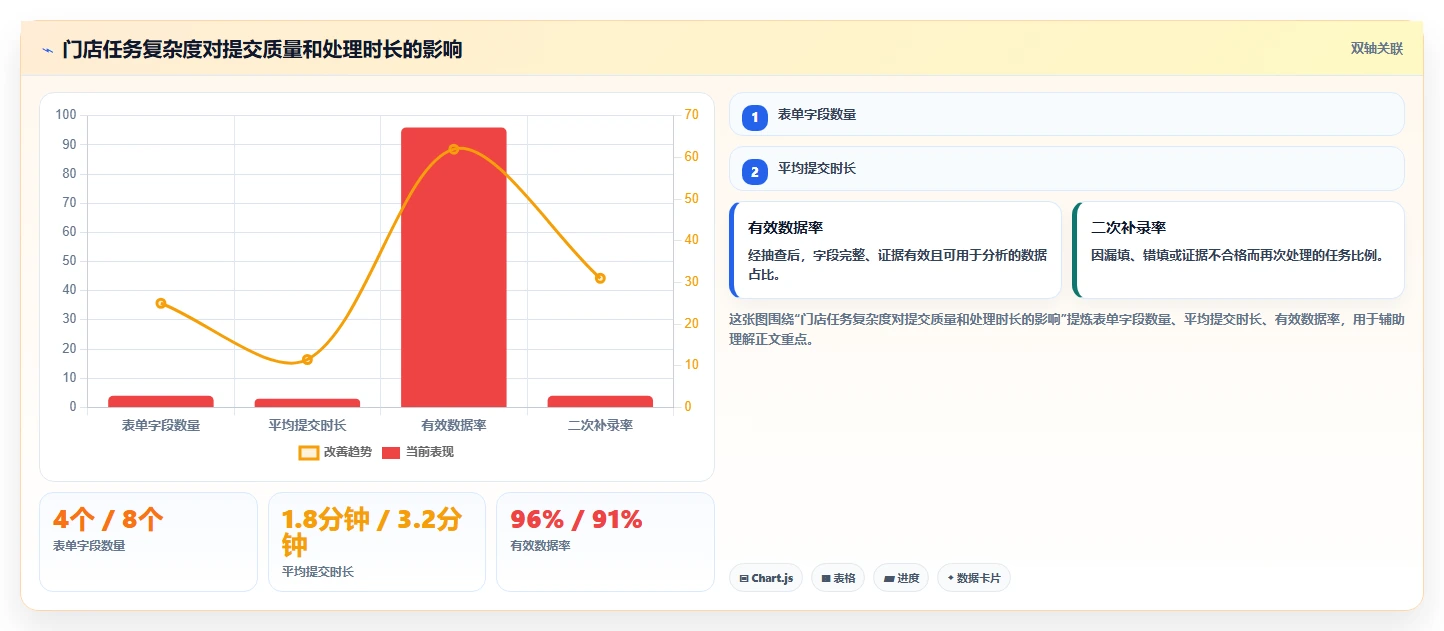Click line point above 平均提交时长
1444x631 pixels.
[x=307, y=360]
